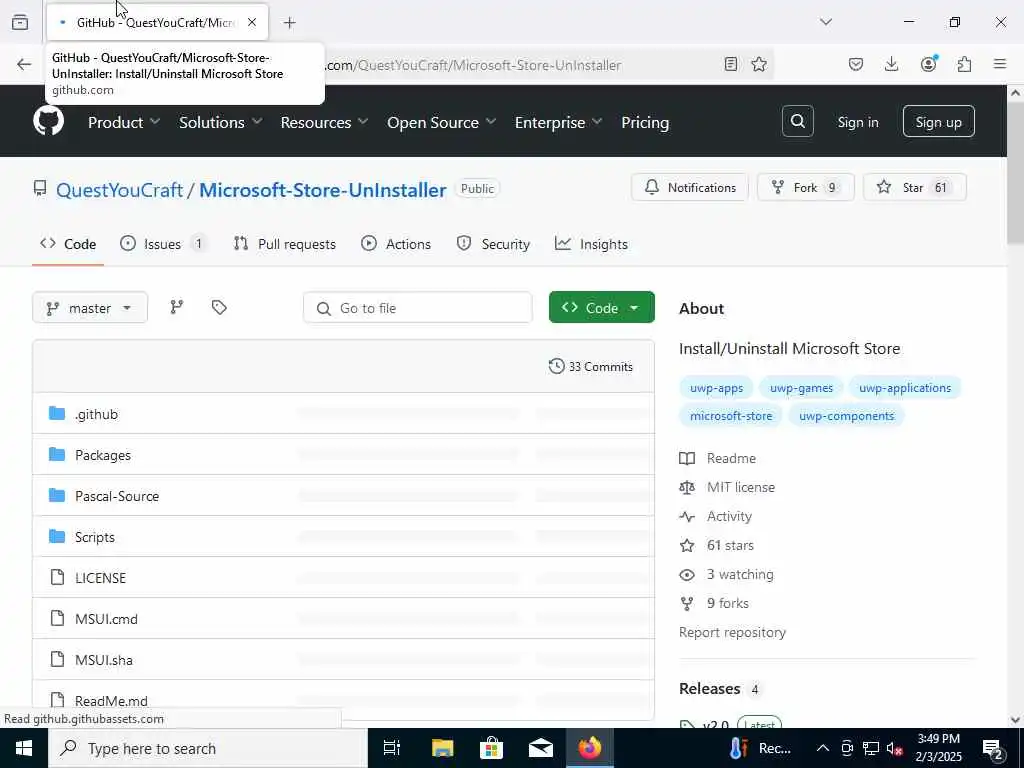Open the Pricing page

[x=645, y=122]
